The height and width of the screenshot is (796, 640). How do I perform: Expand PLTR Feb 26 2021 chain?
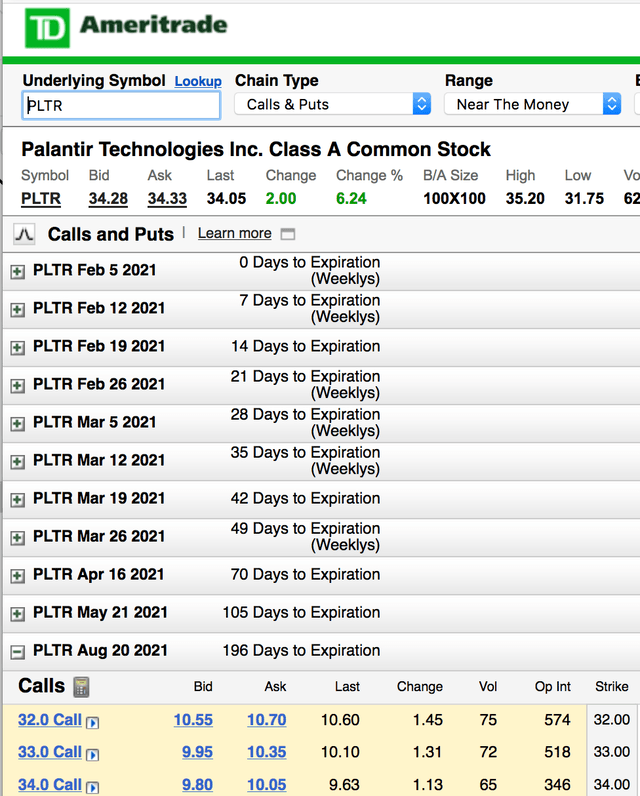(x=17, y=386)
